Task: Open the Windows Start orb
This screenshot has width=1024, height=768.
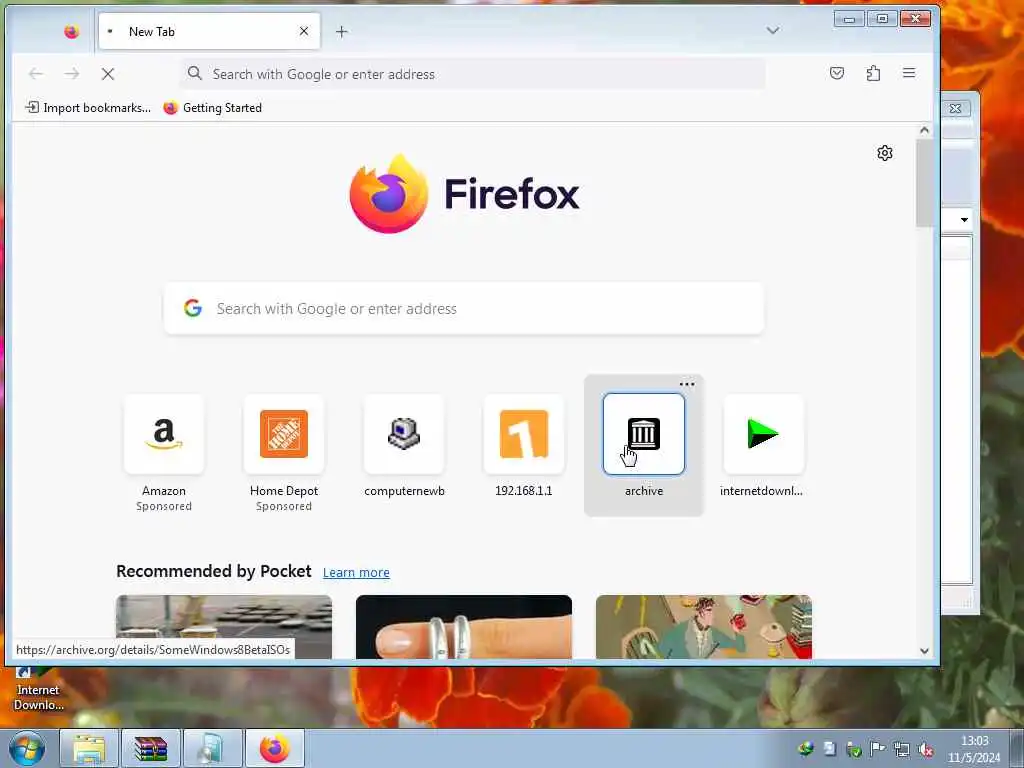Action: point(27,748)
